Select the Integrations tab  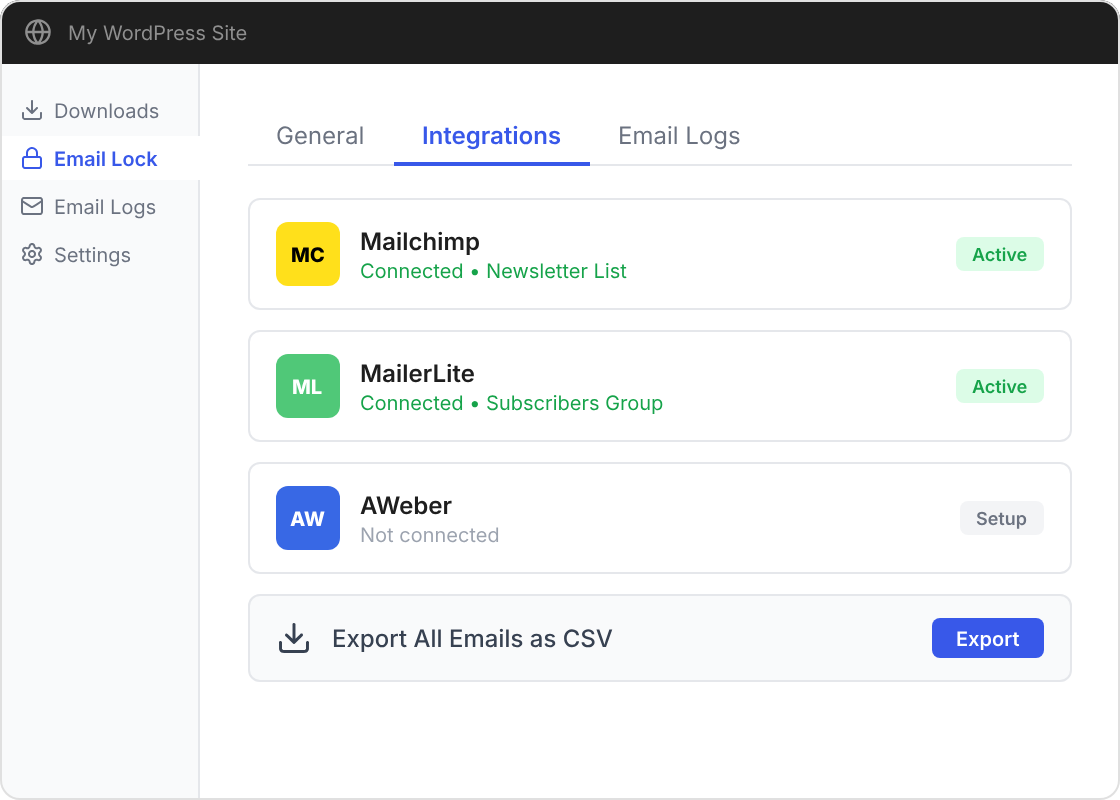pos(491,136)
